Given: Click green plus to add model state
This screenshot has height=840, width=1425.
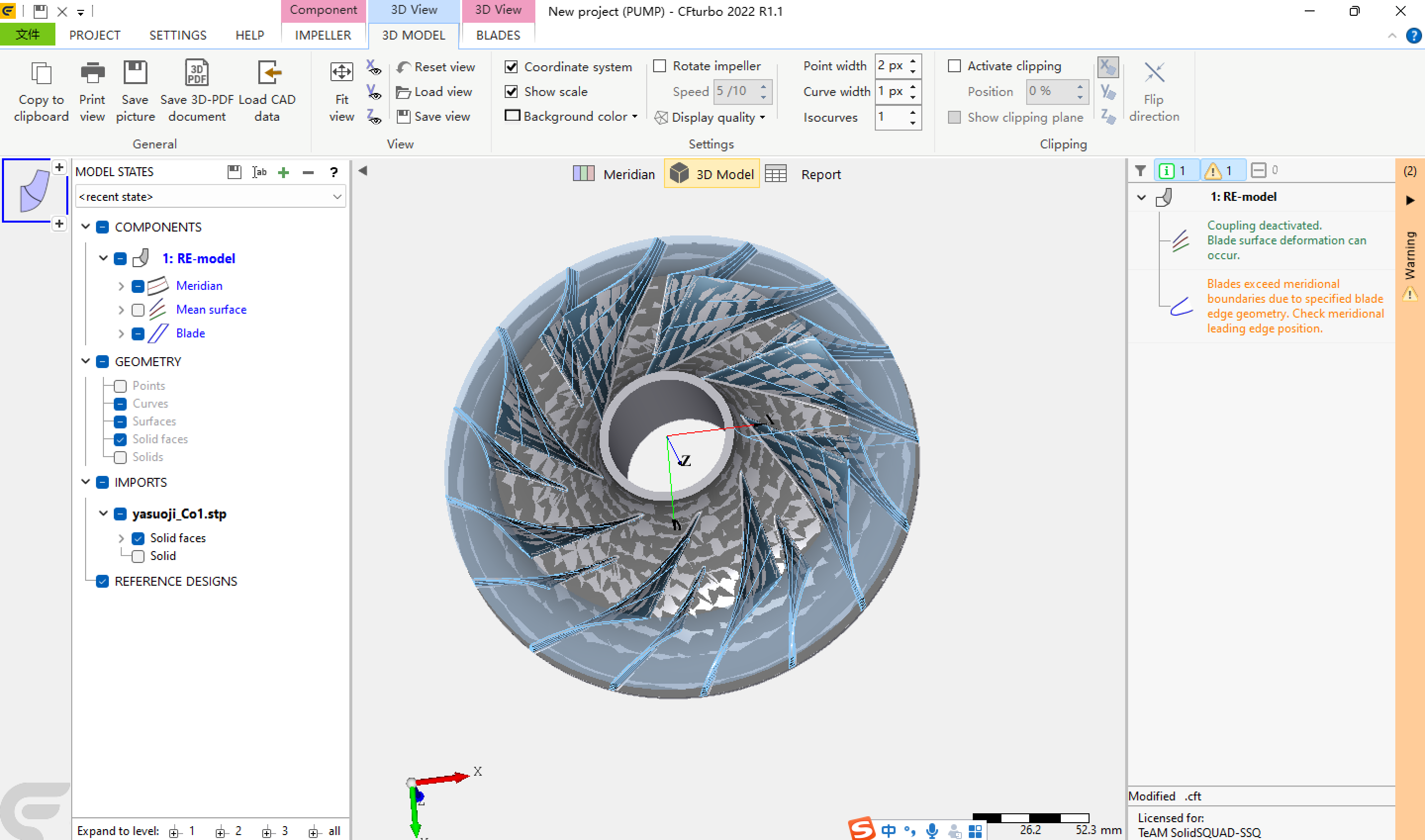Looking at the screenshot, I should 284,172.
